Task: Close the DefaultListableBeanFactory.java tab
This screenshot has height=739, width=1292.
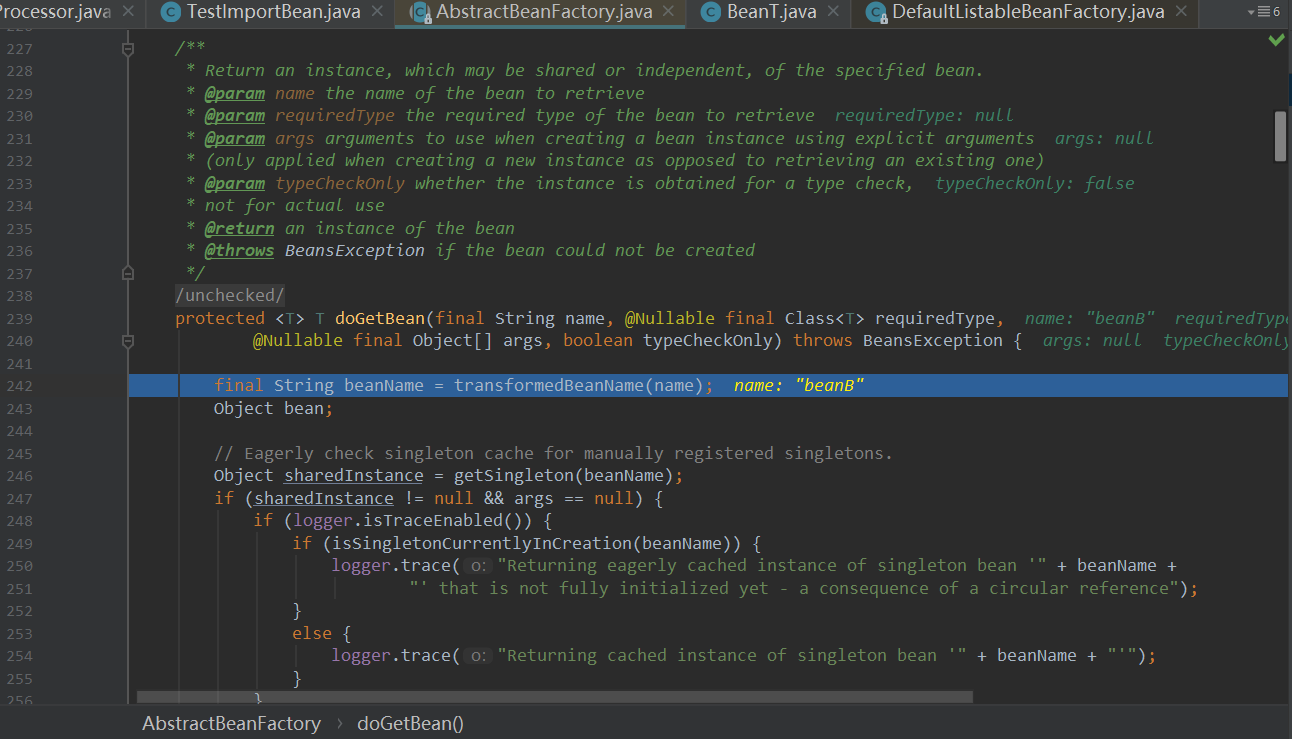Action: 1182,12
